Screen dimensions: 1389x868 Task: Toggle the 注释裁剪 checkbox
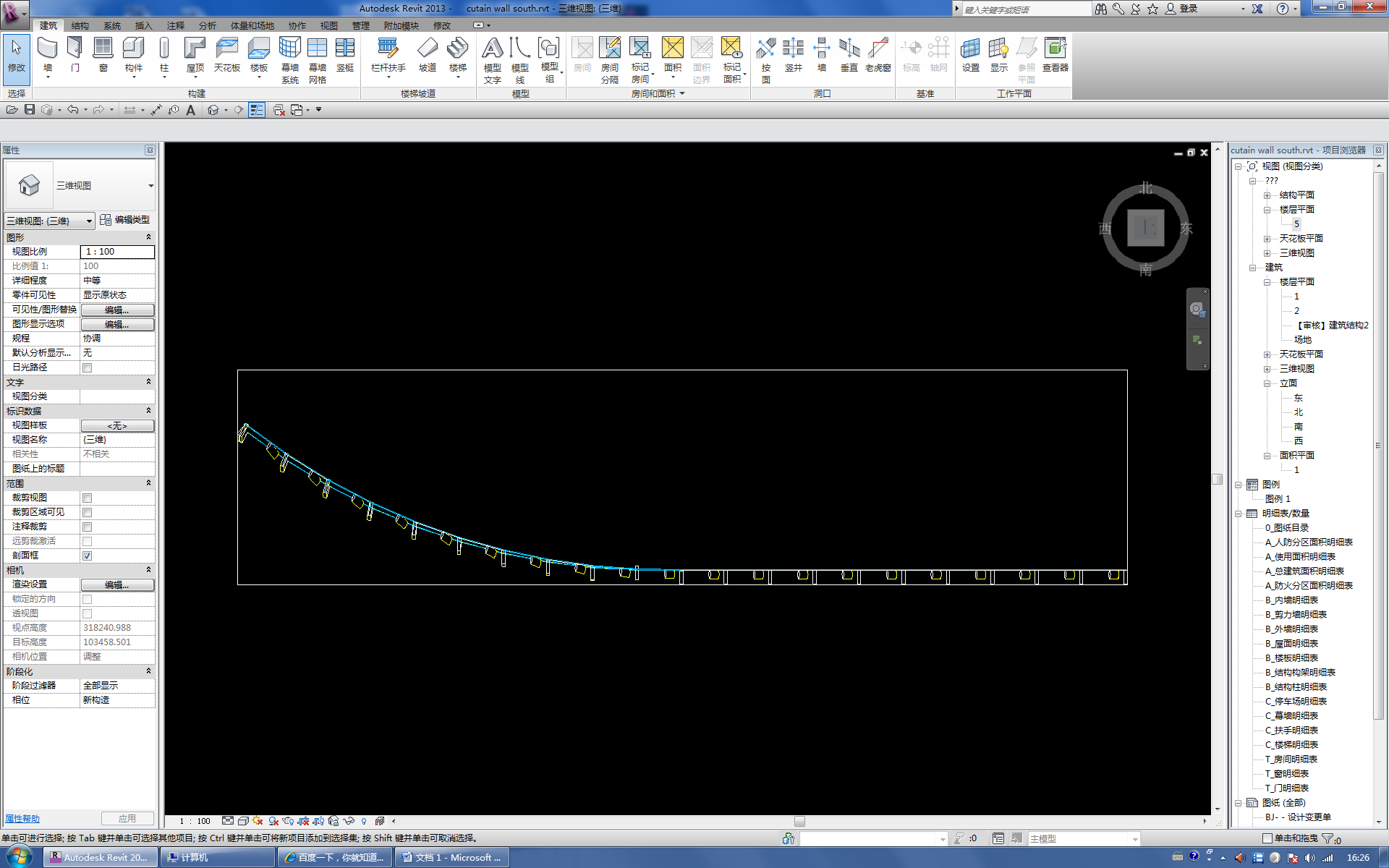(87, 527)
